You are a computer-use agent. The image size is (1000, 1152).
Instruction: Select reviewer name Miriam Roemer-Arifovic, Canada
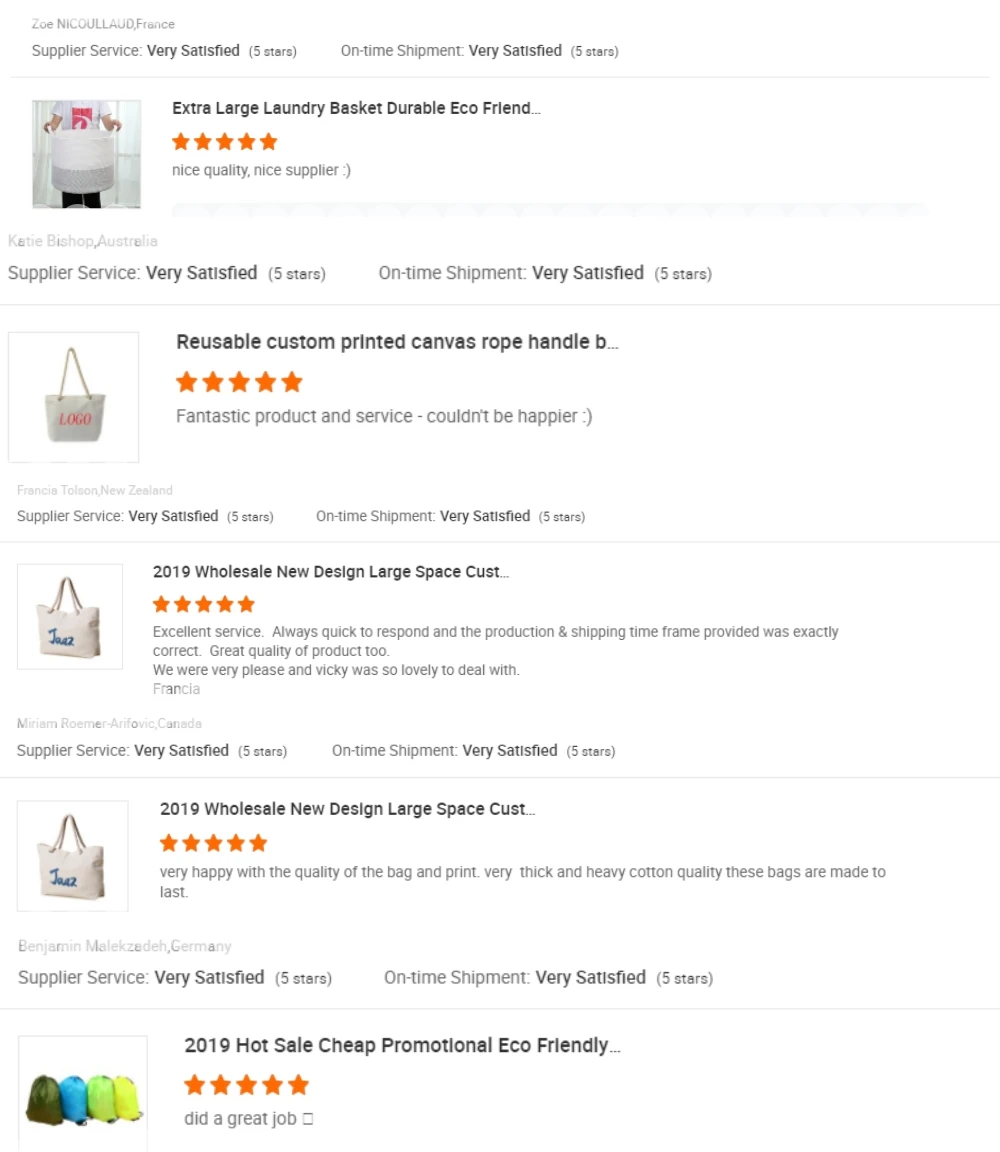pos(109,723)
